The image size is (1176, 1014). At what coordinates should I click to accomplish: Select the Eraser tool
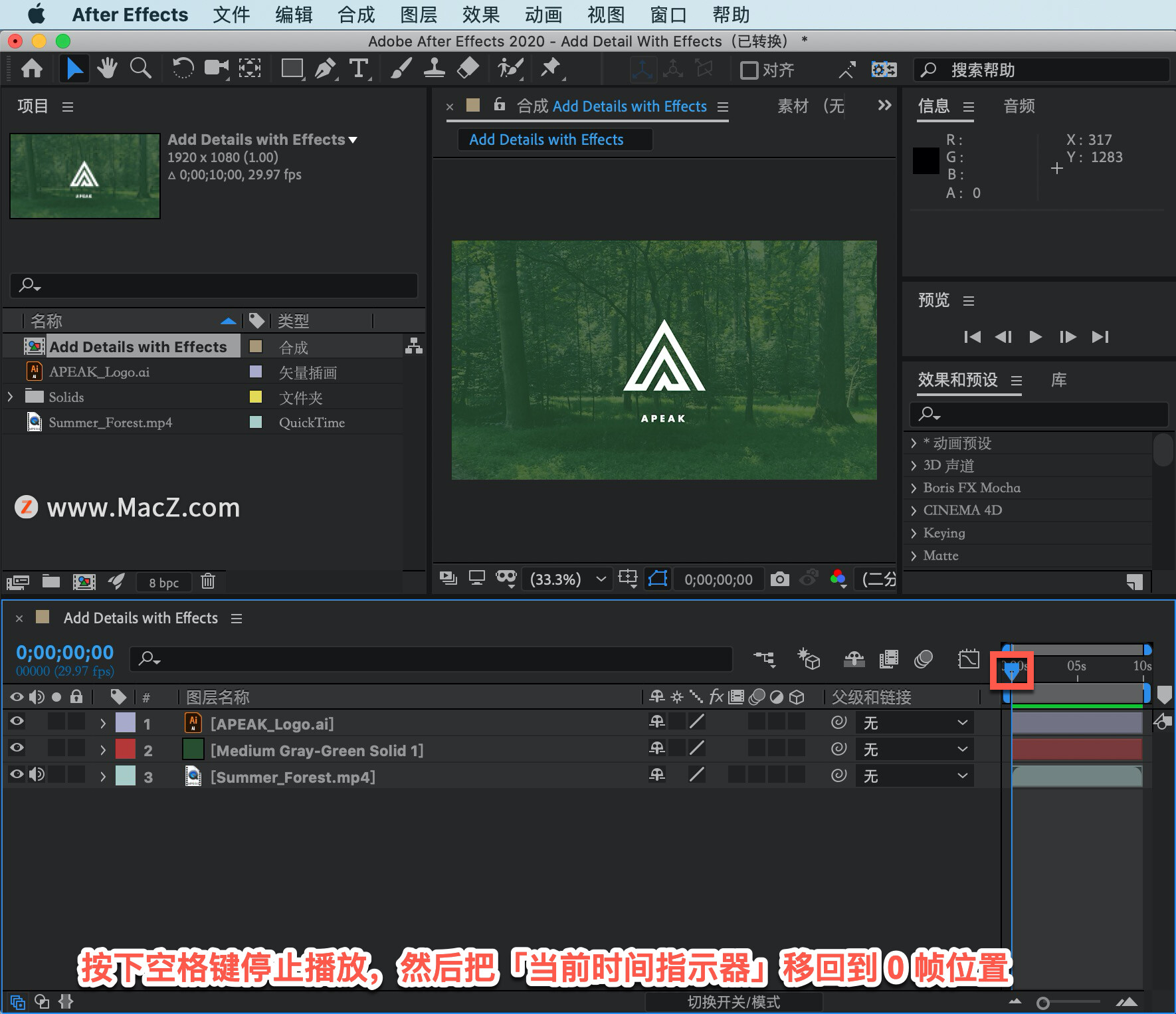pos(468,68)
